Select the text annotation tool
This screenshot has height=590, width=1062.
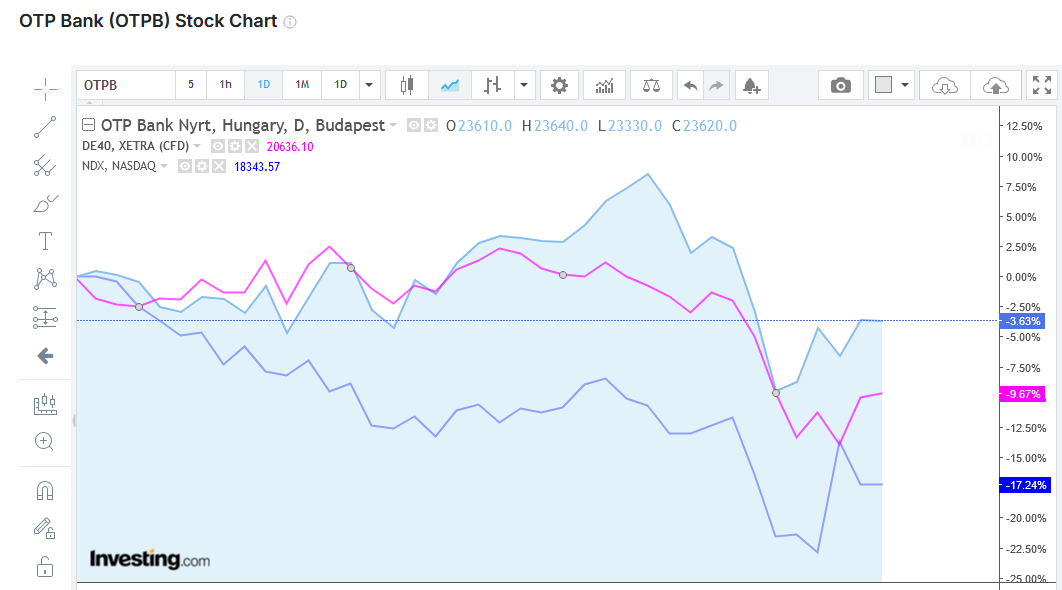pos(45,241)
